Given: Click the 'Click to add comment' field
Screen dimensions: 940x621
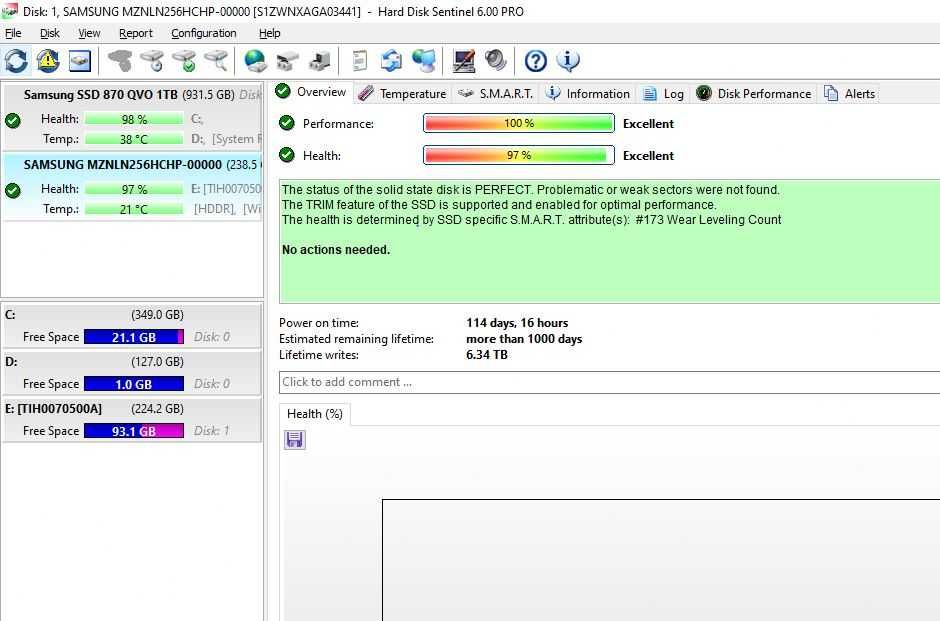Looking at the screenshot, I should [609, 382].
